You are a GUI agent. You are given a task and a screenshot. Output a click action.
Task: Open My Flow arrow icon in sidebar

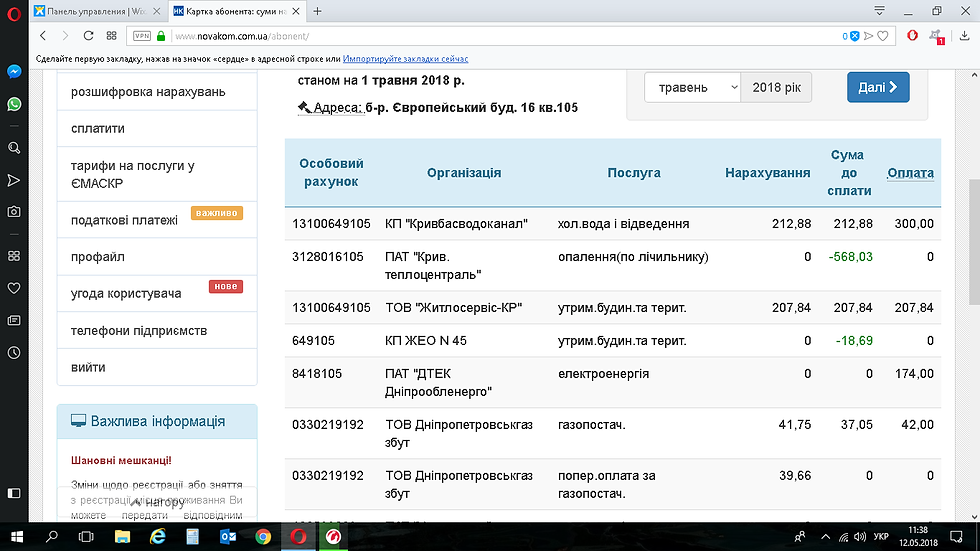click(14, 181)
